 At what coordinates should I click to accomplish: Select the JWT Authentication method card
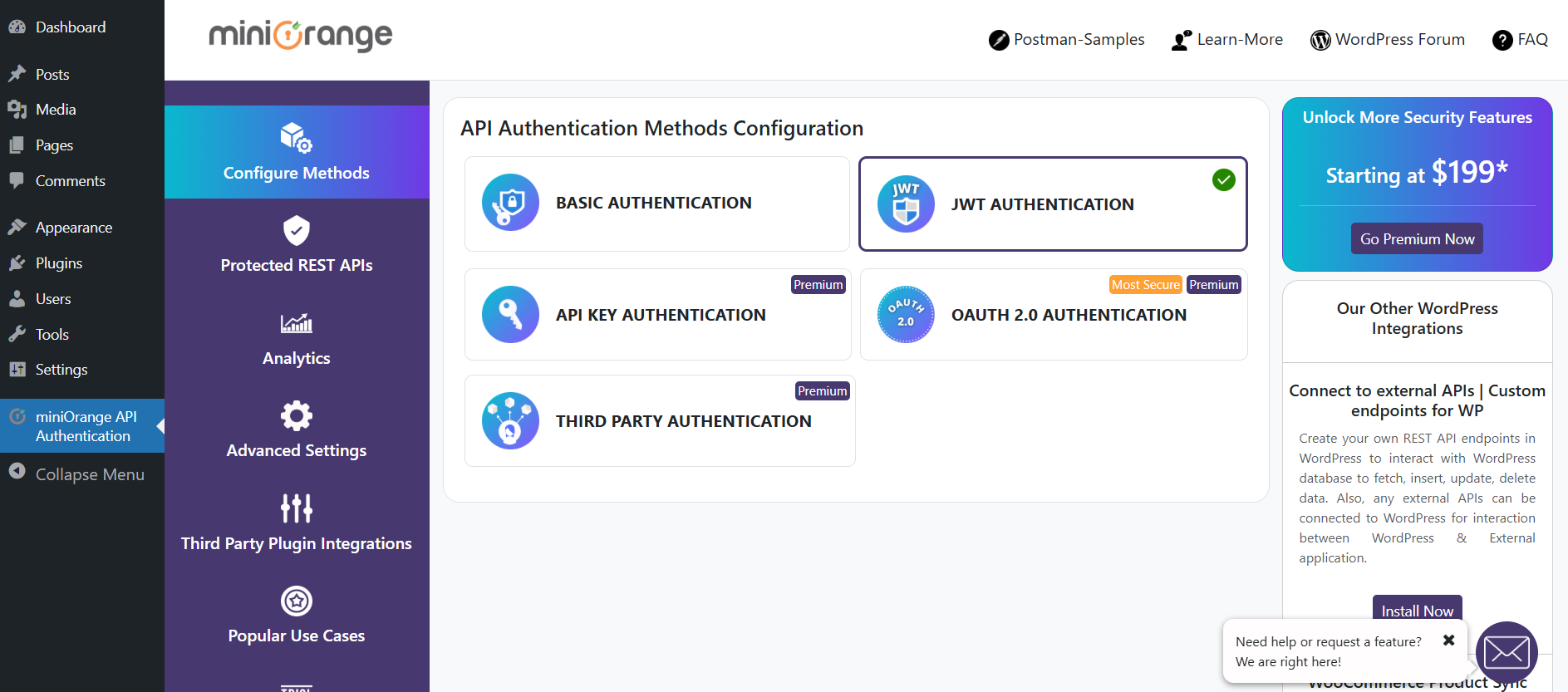tap(1053, 204)
